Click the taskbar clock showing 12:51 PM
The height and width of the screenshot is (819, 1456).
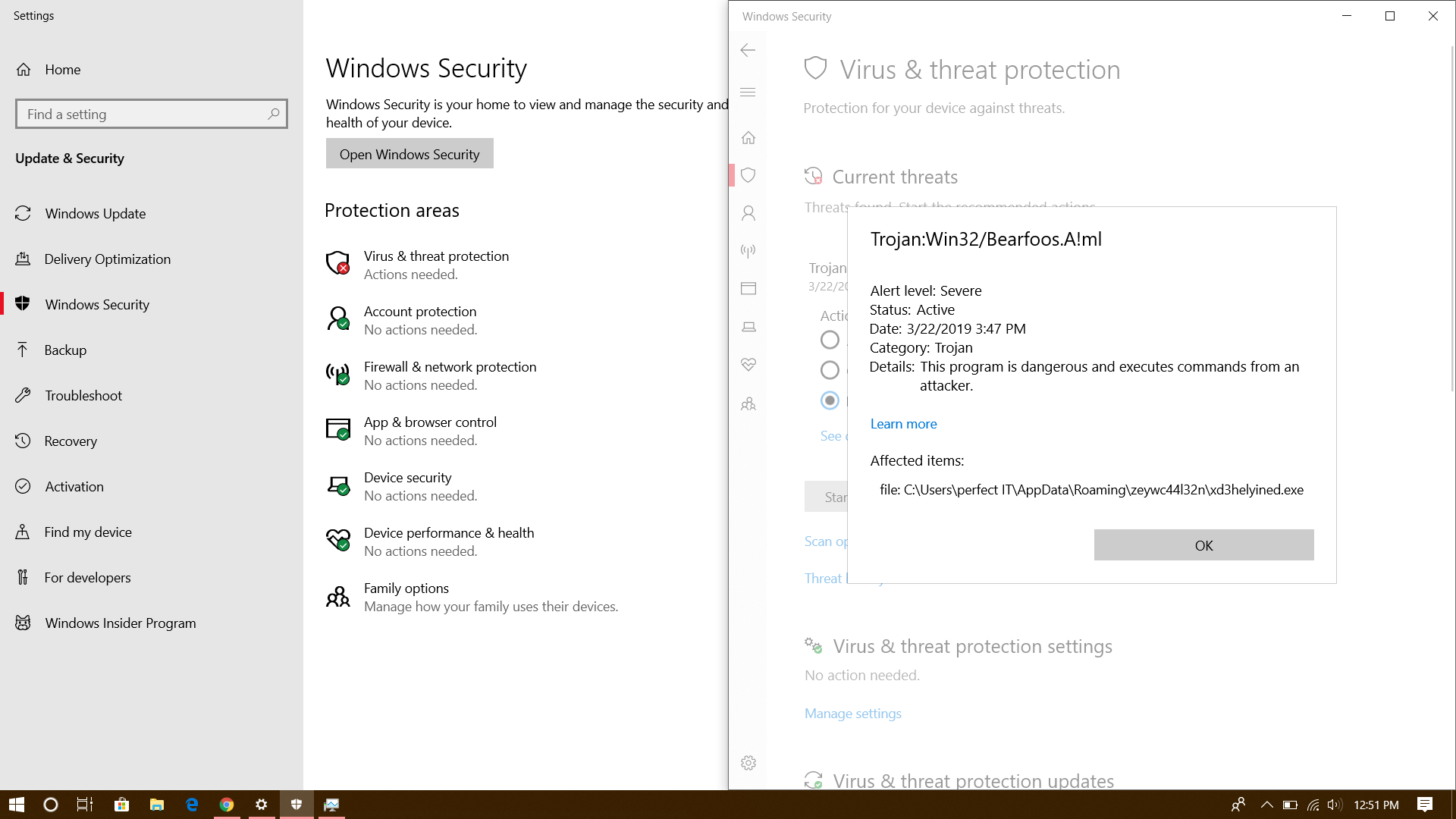point(1376,805)
